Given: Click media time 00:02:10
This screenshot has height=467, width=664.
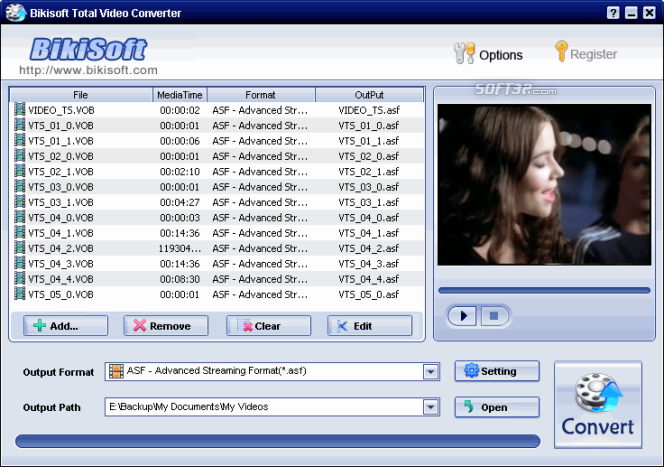Looking at the screenshot, I should click(180, 172).
